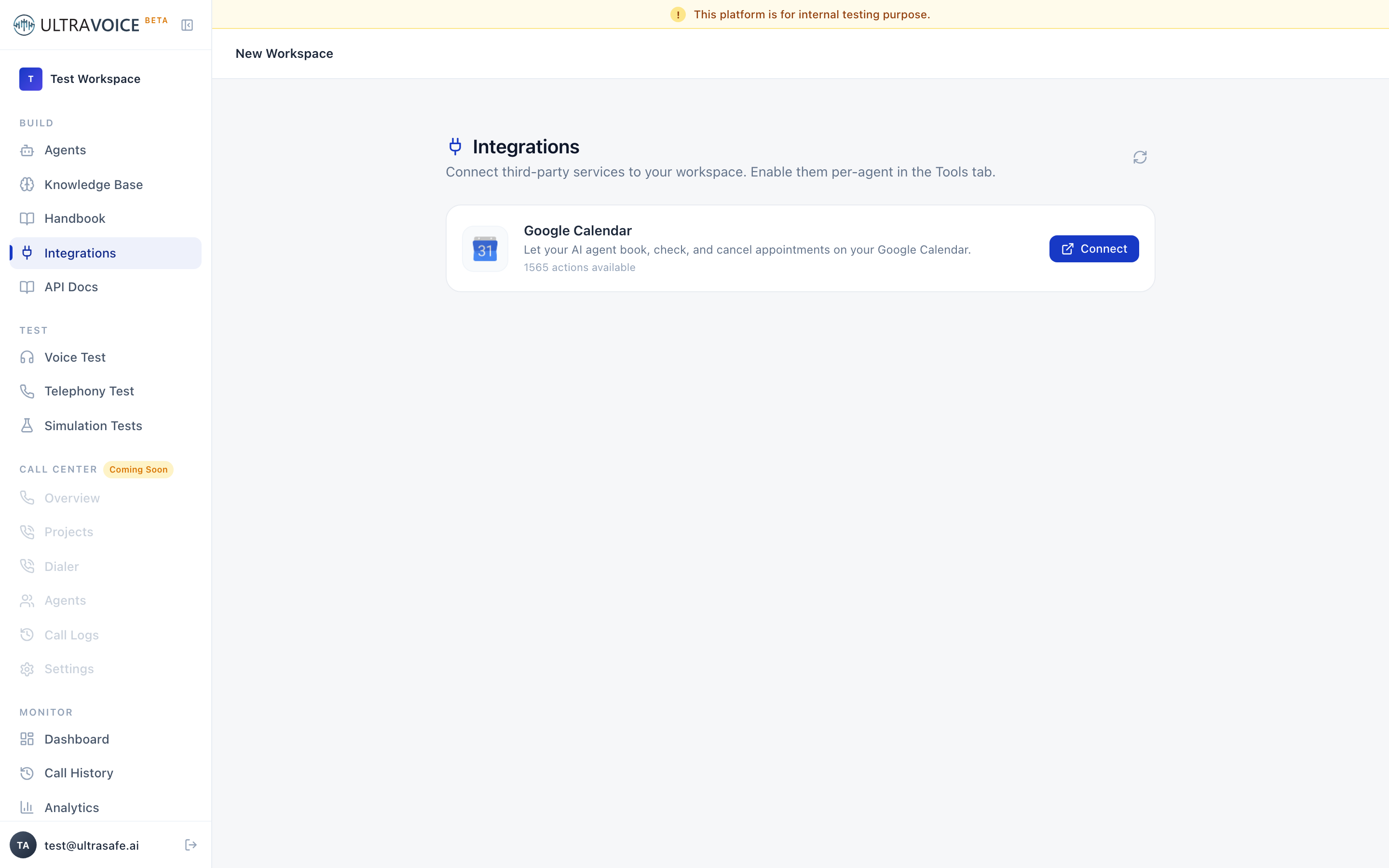
Task: Click the Overview phone icon
Action: point(27,498)
